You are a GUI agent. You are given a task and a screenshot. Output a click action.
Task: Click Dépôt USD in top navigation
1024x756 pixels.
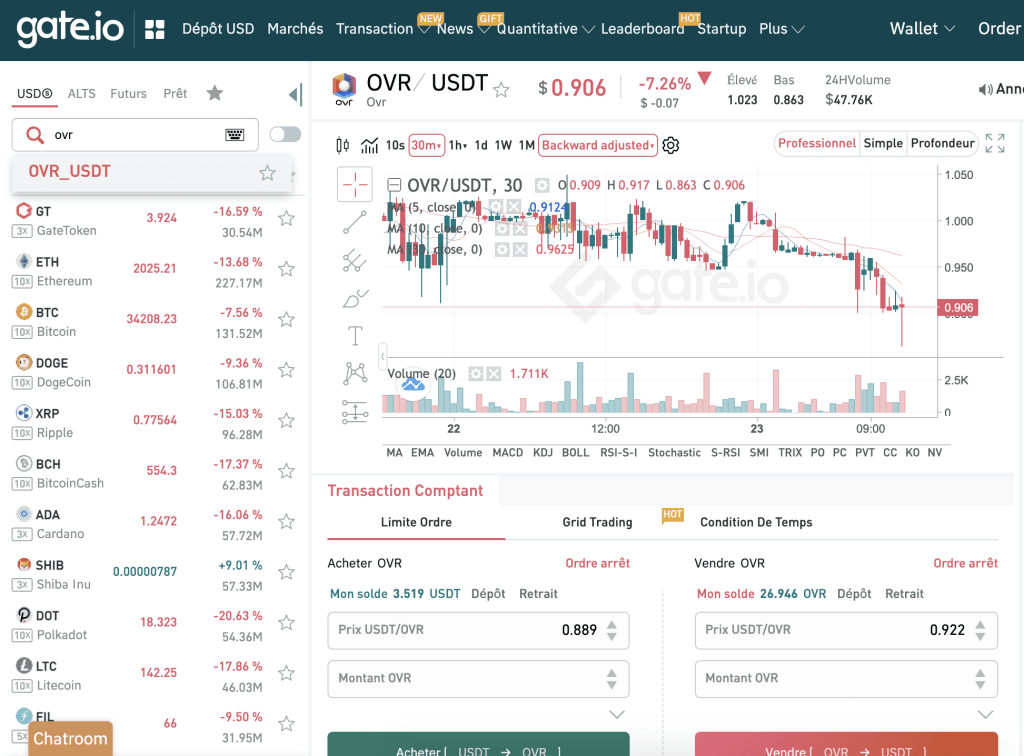point(218,29)
